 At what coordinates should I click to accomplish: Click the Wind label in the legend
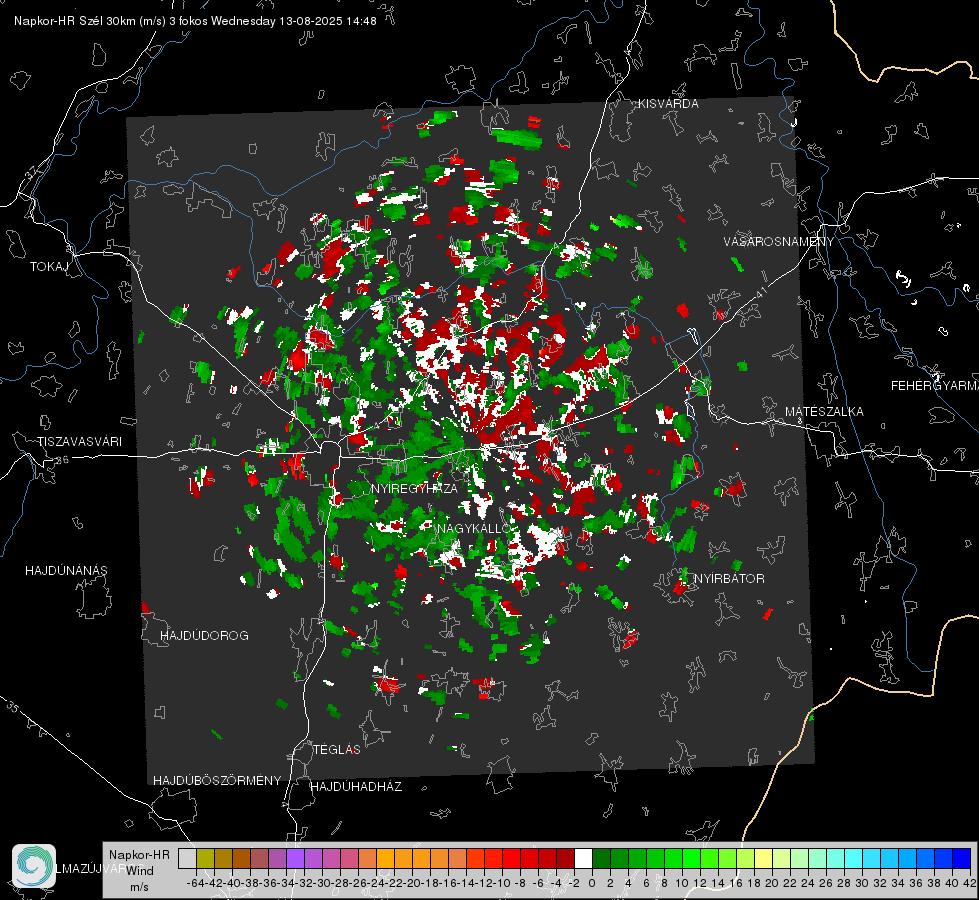tap(140, 871)
